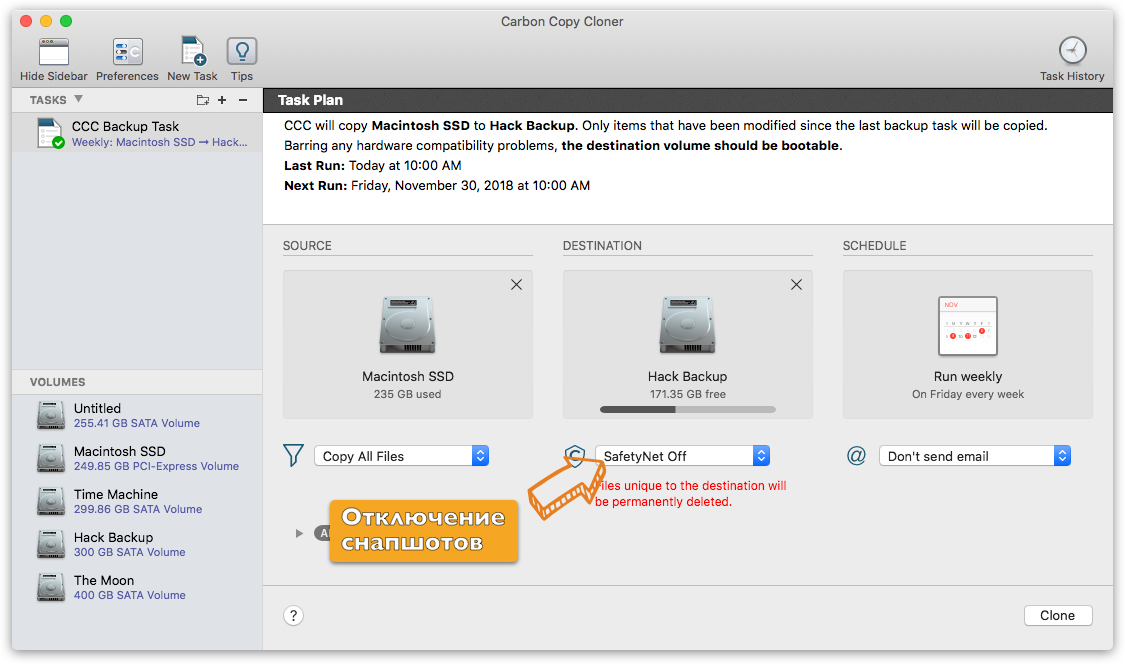Open the Tips lightbulb icon
The width and height of the screenshot is (1125, 664).
point(242,52)
